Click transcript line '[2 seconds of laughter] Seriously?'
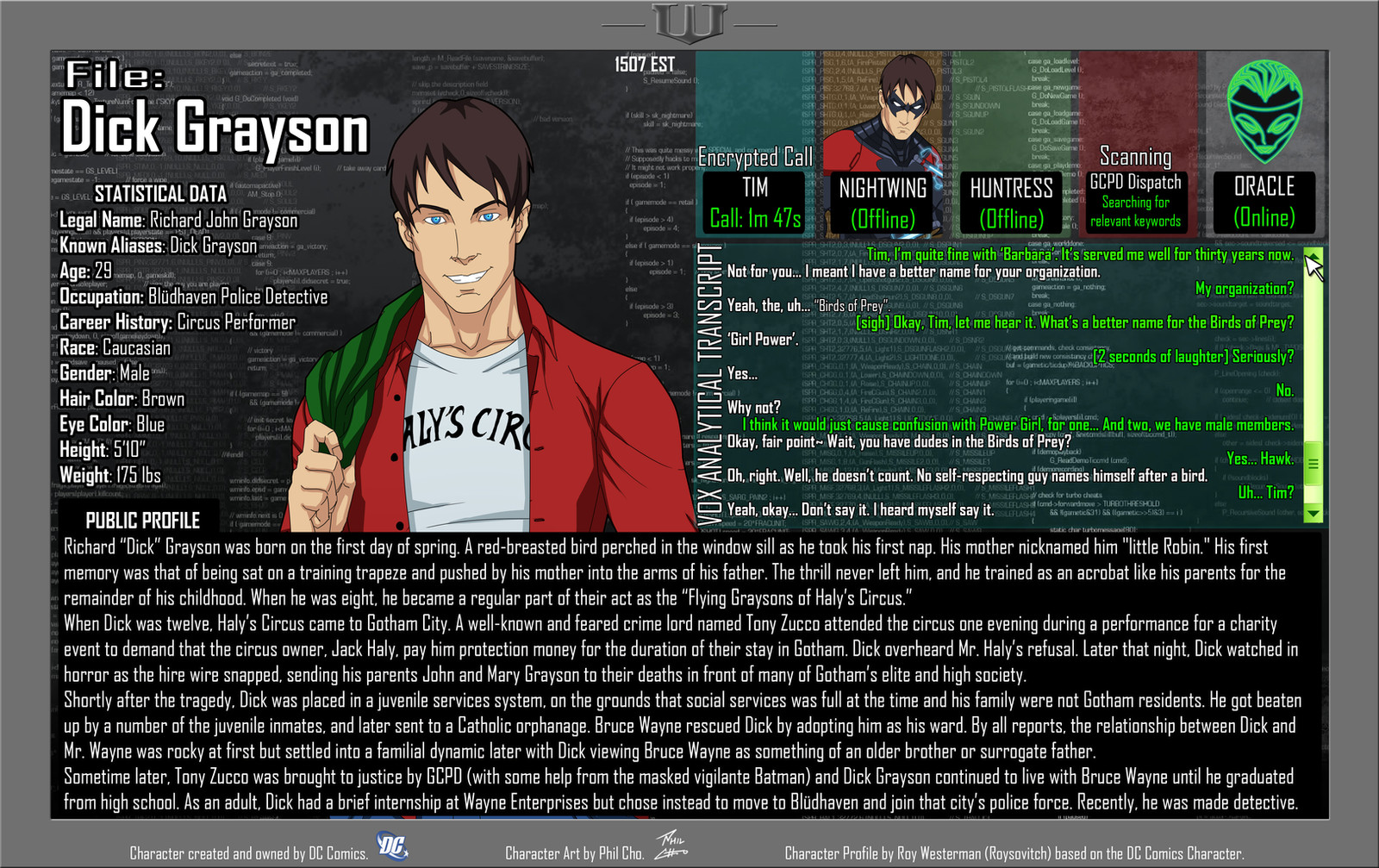The width and height of the screenshot is (1379, 868). (1193, 357)
